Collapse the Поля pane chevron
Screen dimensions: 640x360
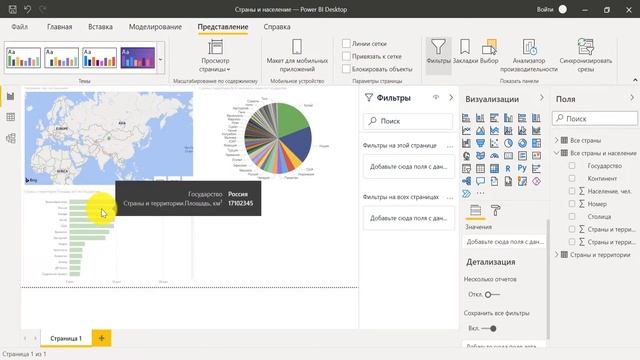(x=632, y=97)
